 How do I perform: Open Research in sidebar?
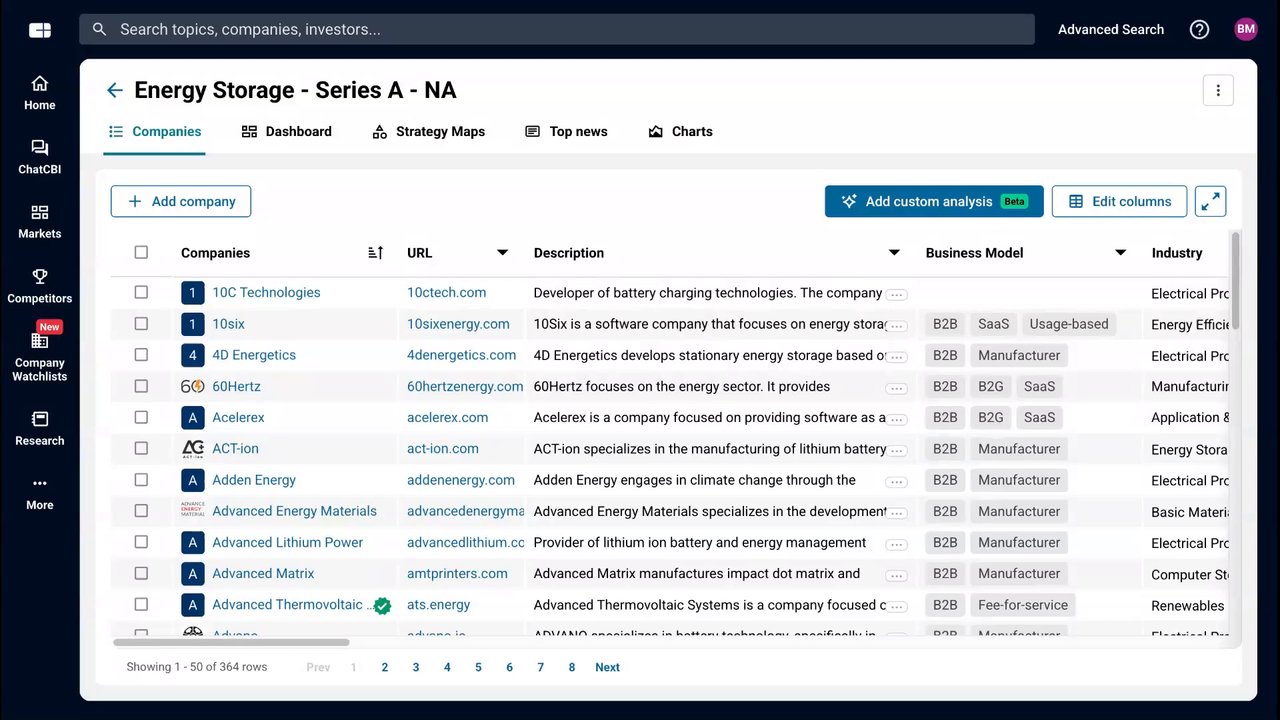click(x=40, y=429)
